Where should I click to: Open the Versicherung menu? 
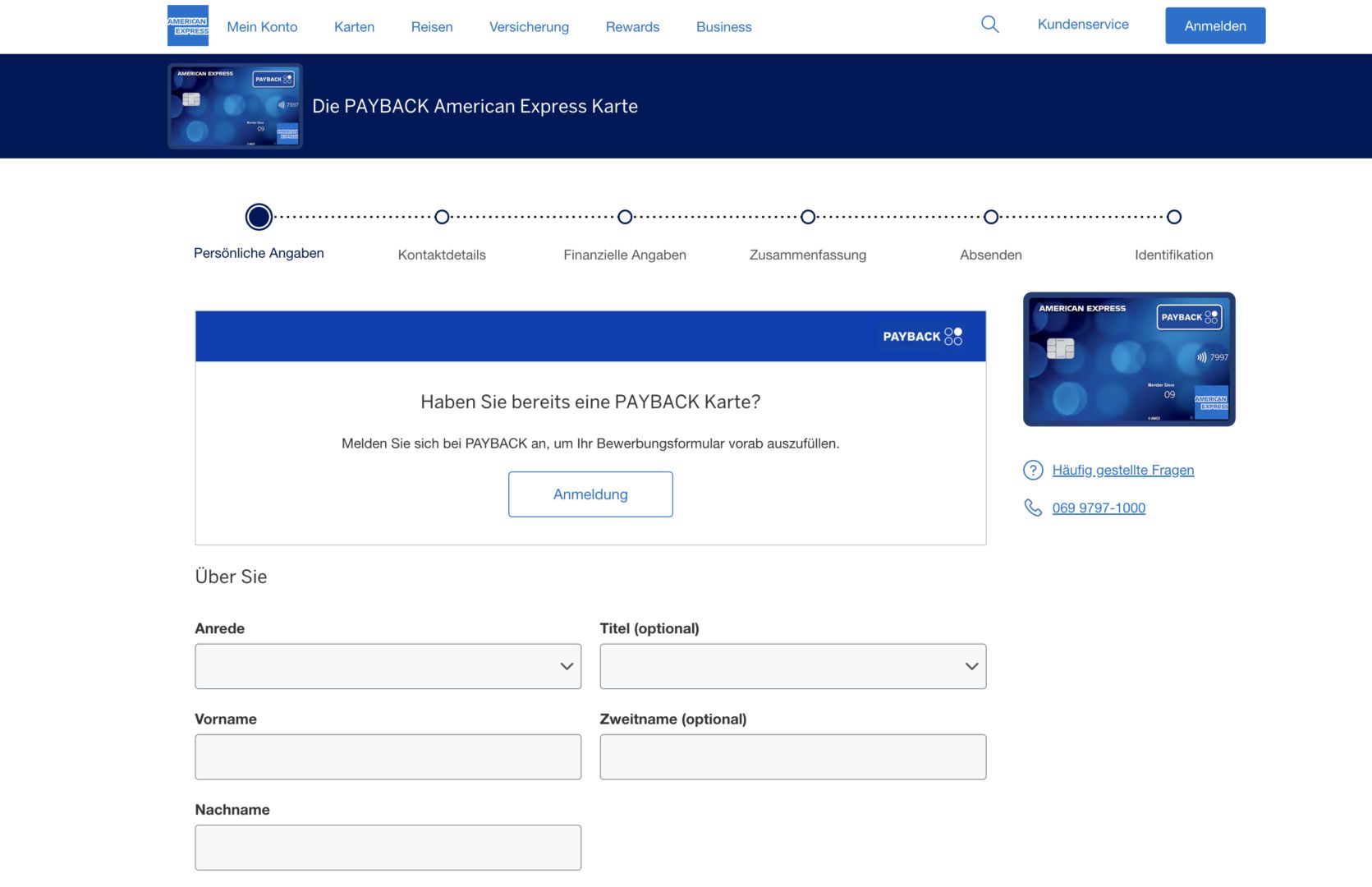click(529, 27)
